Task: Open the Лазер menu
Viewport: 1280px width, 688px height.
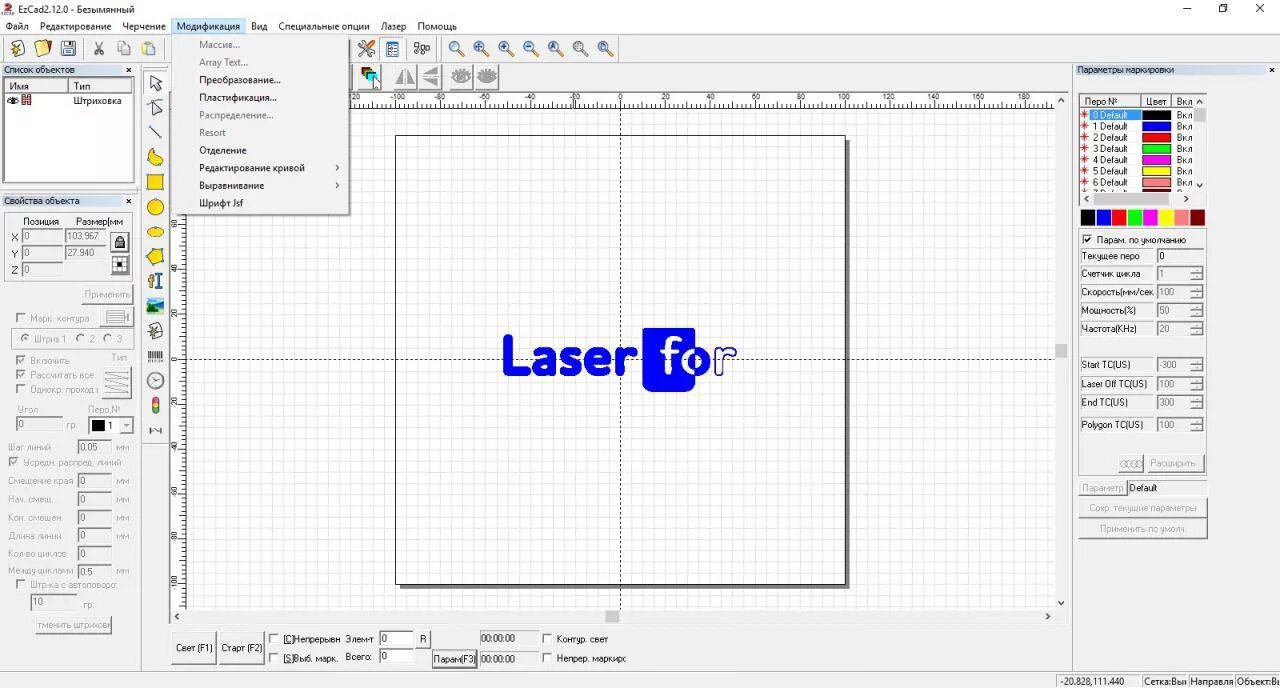Action: click(394, 26)
